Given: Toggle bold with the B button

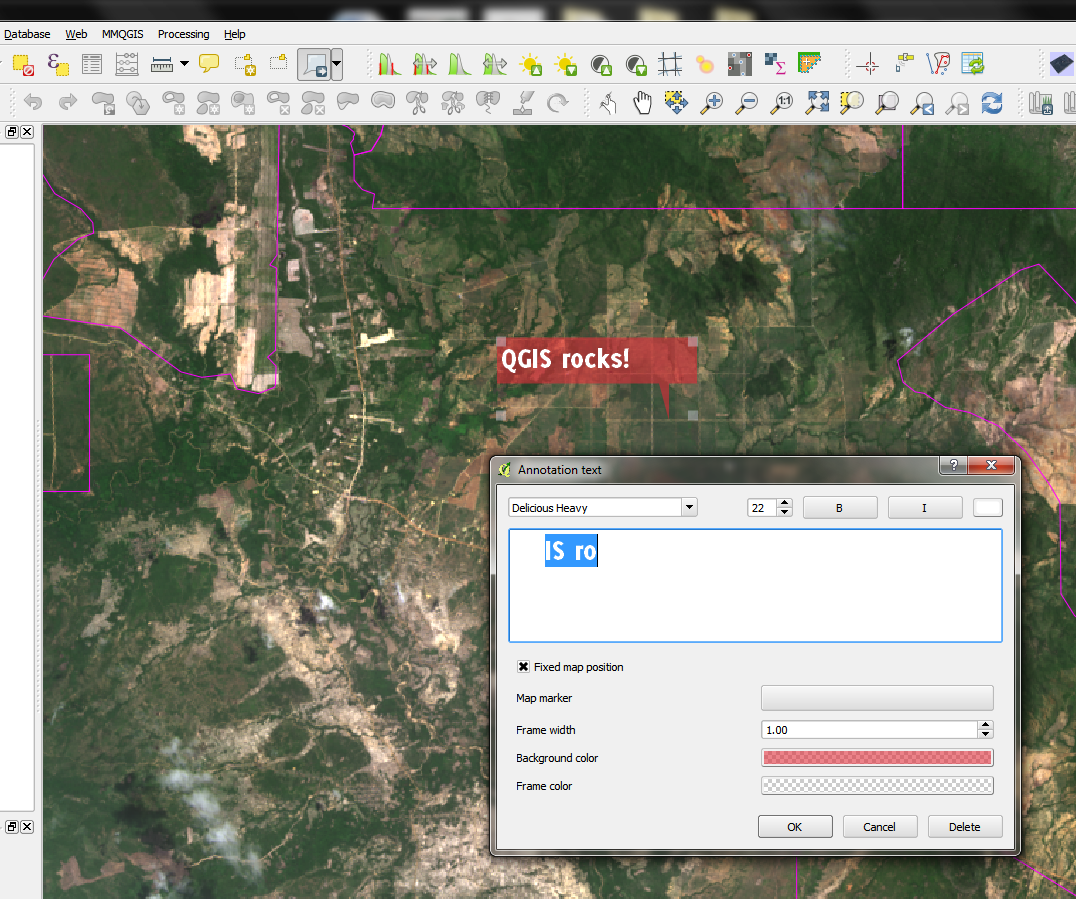Looking at the screenshot, I should [839, 508].
